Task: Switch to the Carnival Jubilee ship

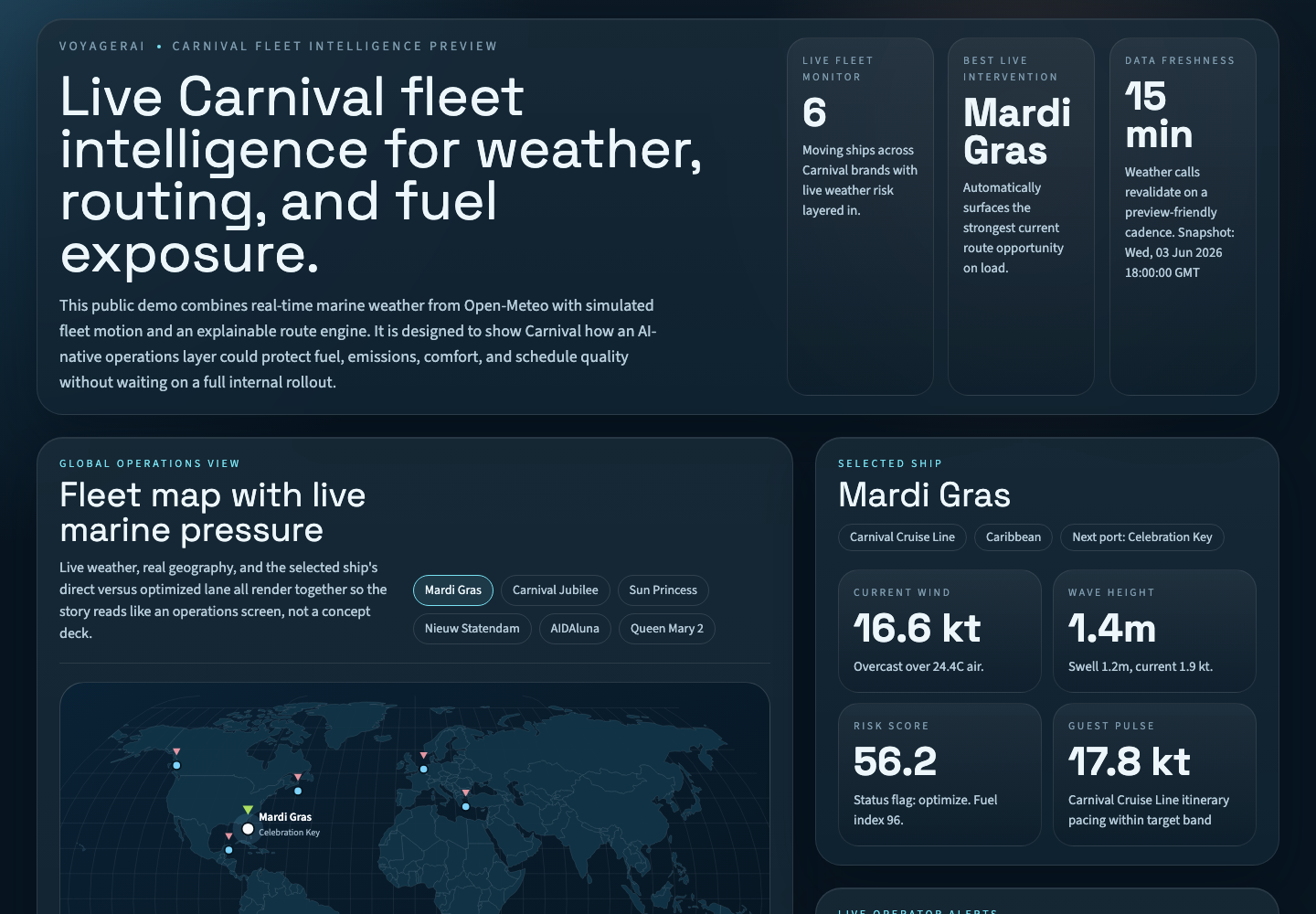Action: click(x=556, y=590)
